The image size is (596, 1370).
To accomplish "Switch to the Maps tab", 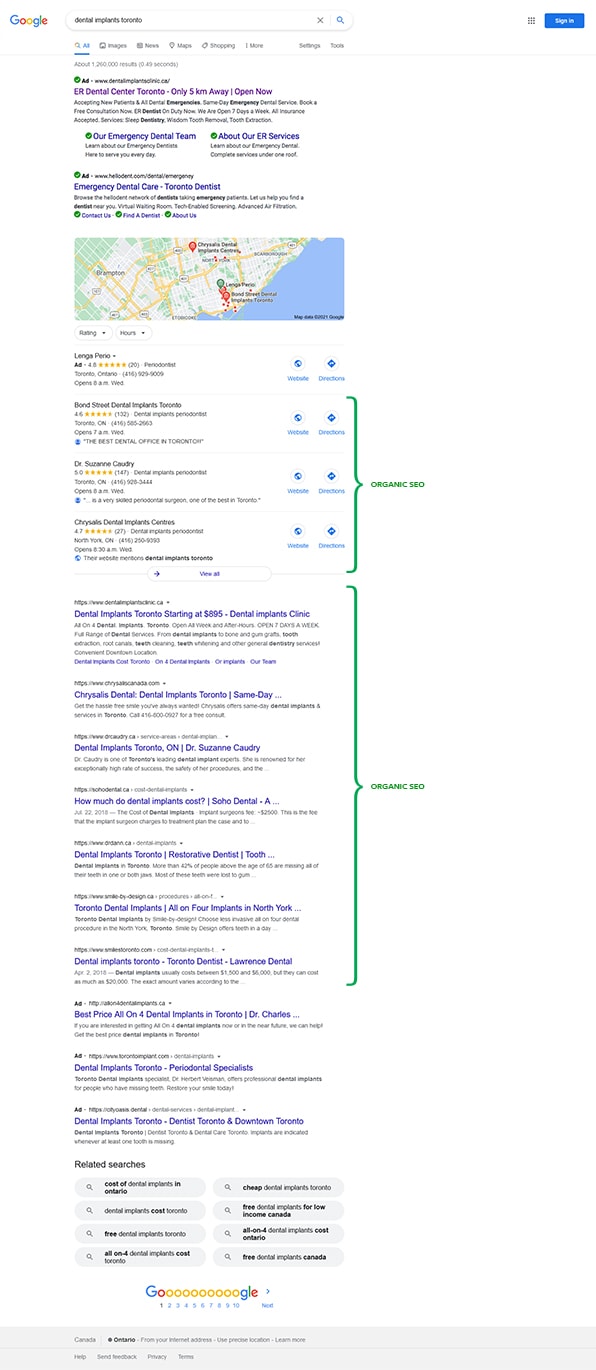I will 180,46.
